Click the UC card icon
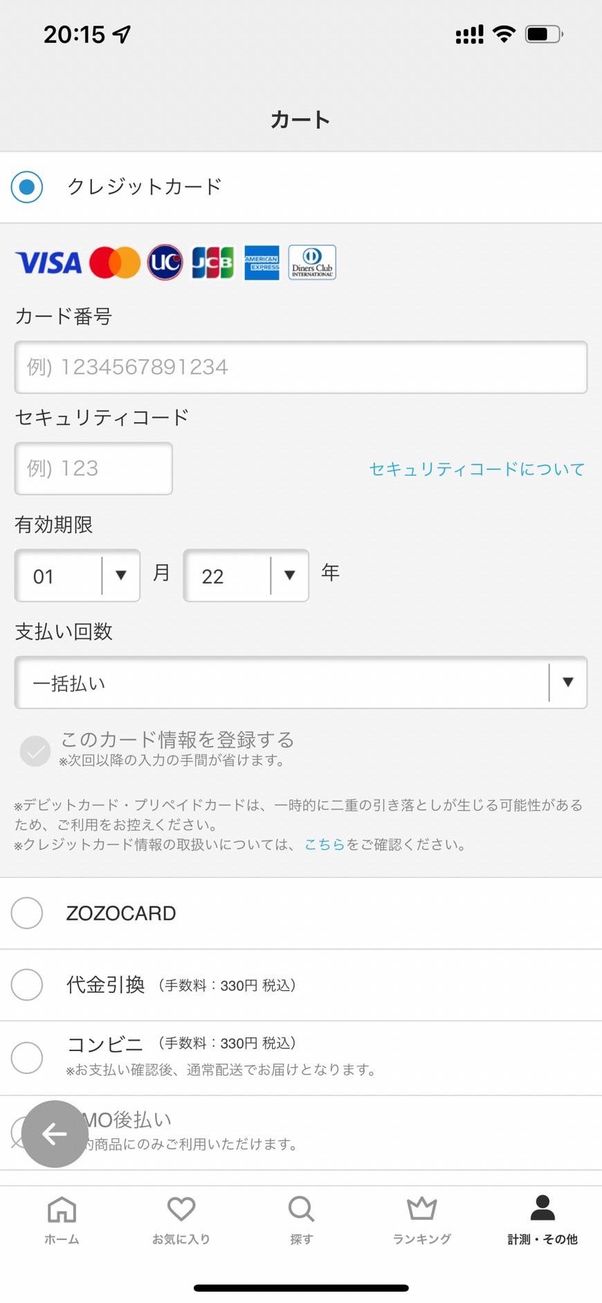 [164, 262]
